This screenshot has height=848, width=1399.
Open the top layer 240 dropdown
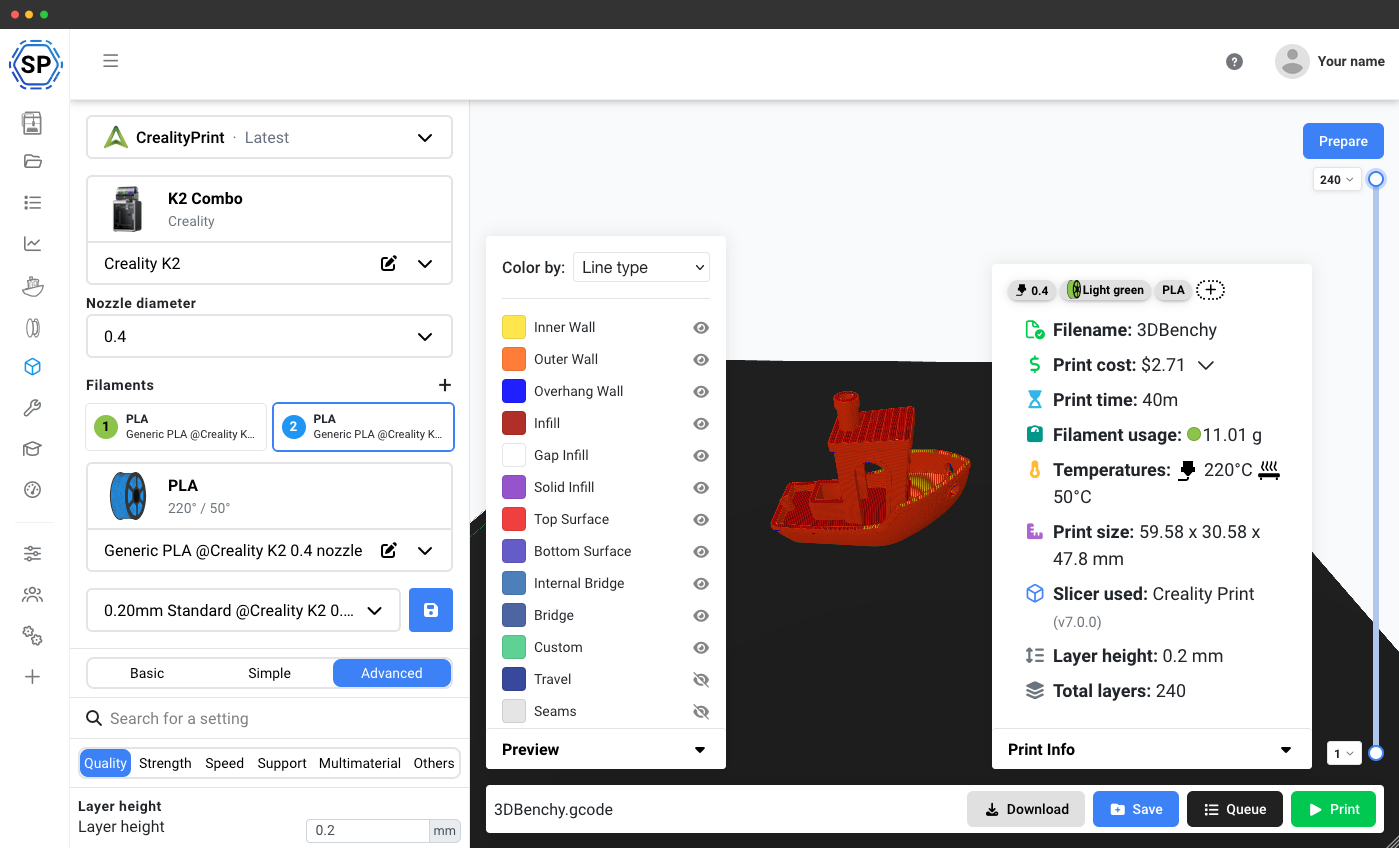(1337, 180)
